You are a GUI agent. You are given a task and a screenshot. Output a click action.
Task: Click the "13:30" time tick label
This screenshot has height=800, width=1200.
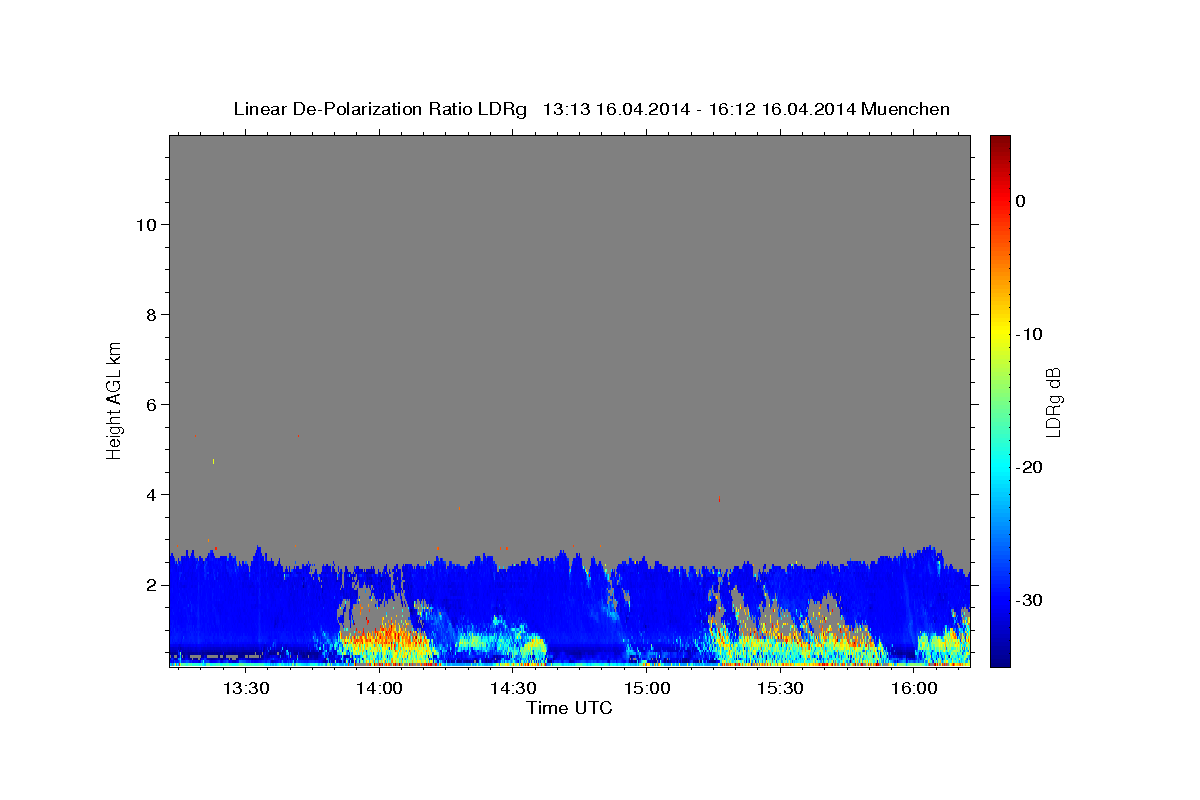[x=246, y=689]
